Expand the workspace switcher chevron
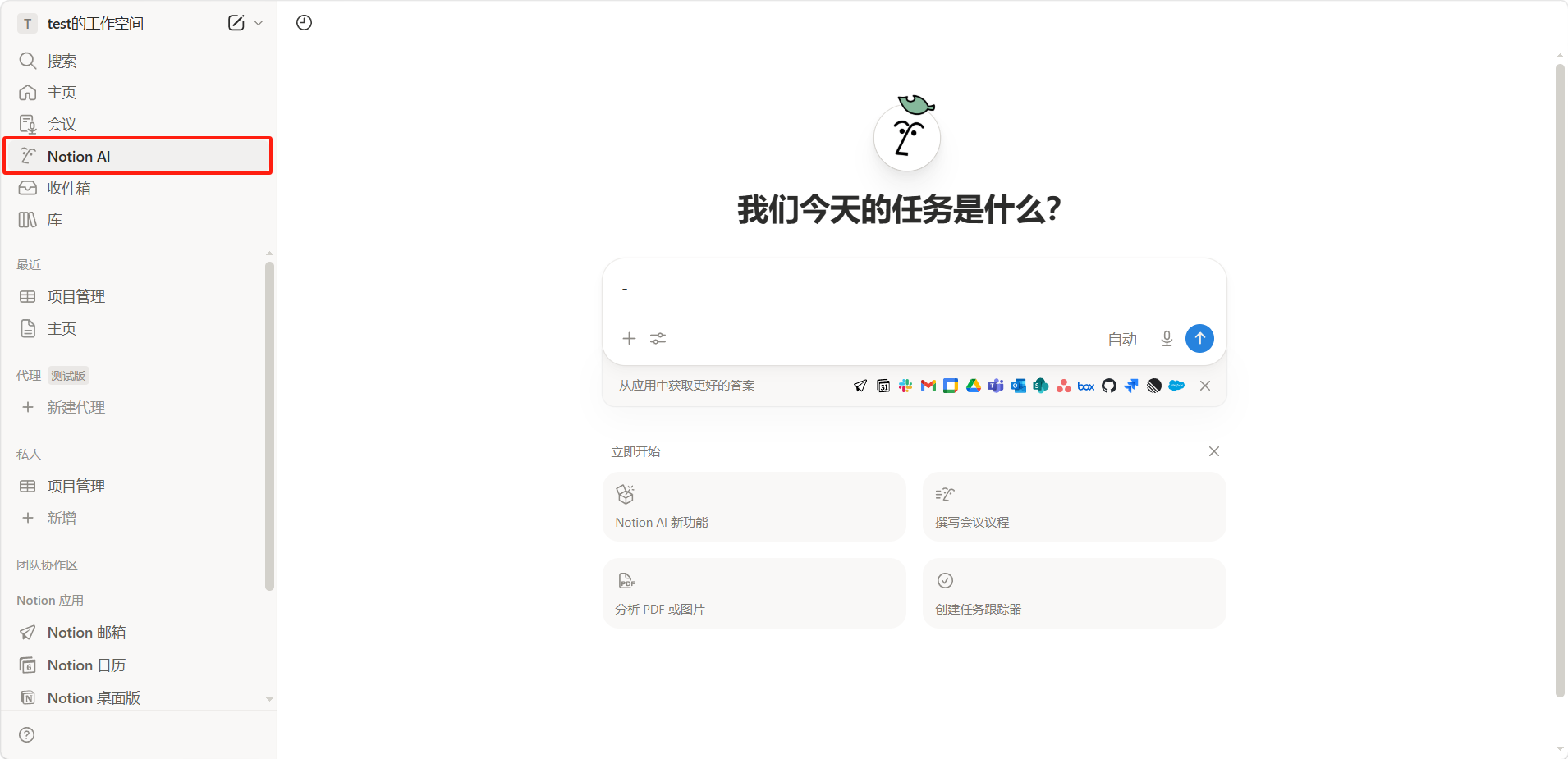The width and height of the screenshot is (1568, 759). [259, 23]
